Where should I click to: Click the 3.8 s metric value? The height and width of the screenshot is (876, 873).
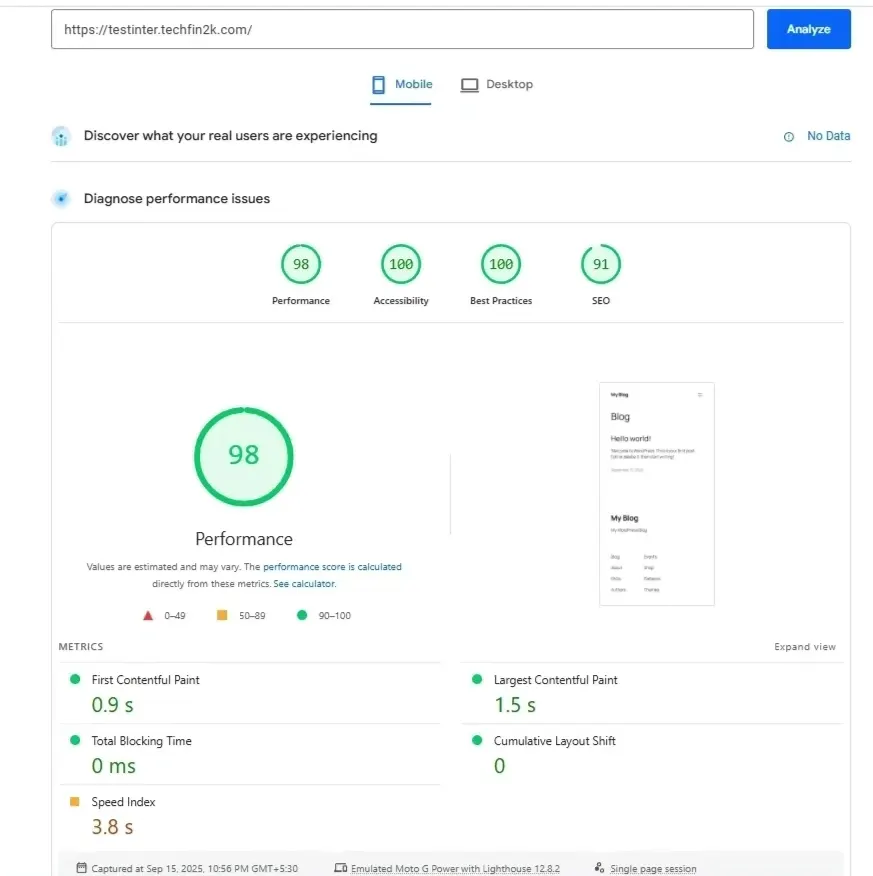tap(112, 827)
